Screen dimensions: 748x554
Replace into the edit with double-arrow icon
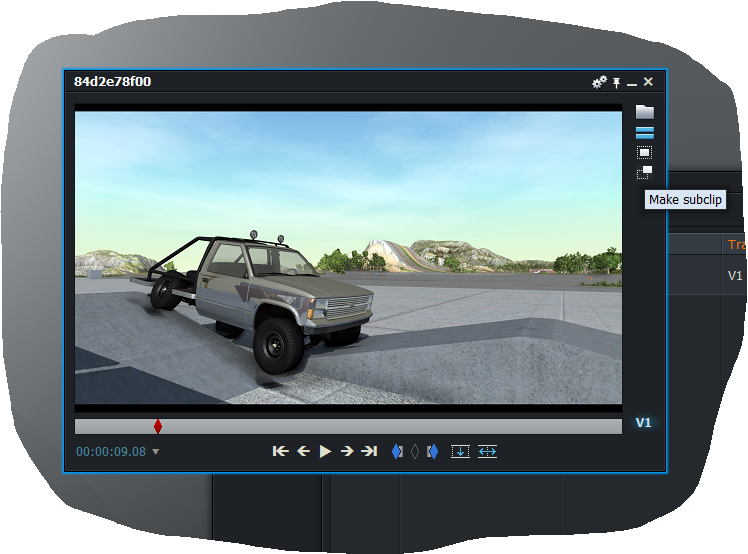[488, 451]
